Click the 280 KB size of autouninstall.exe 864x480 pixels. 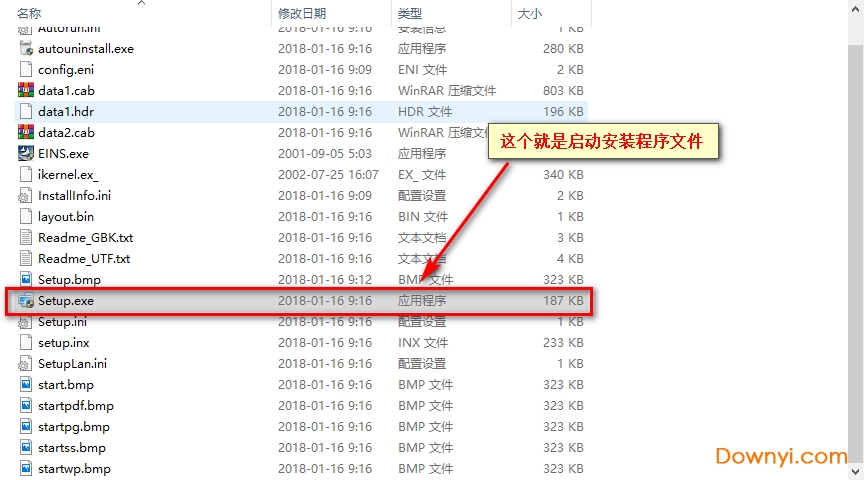click(563, 48)
